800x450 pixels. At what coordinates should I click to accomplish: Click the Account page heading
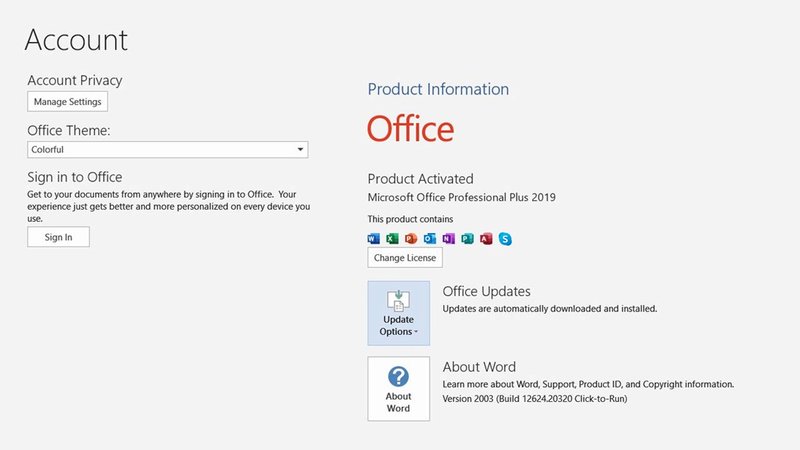[x=76, y=40]
